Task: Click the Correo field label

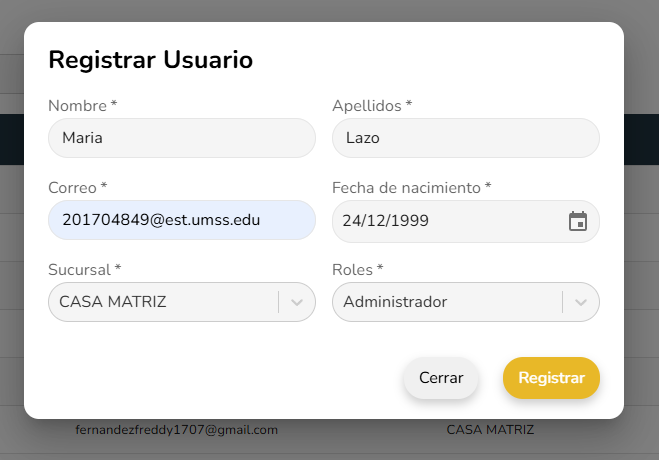Action: pos(77,188)
